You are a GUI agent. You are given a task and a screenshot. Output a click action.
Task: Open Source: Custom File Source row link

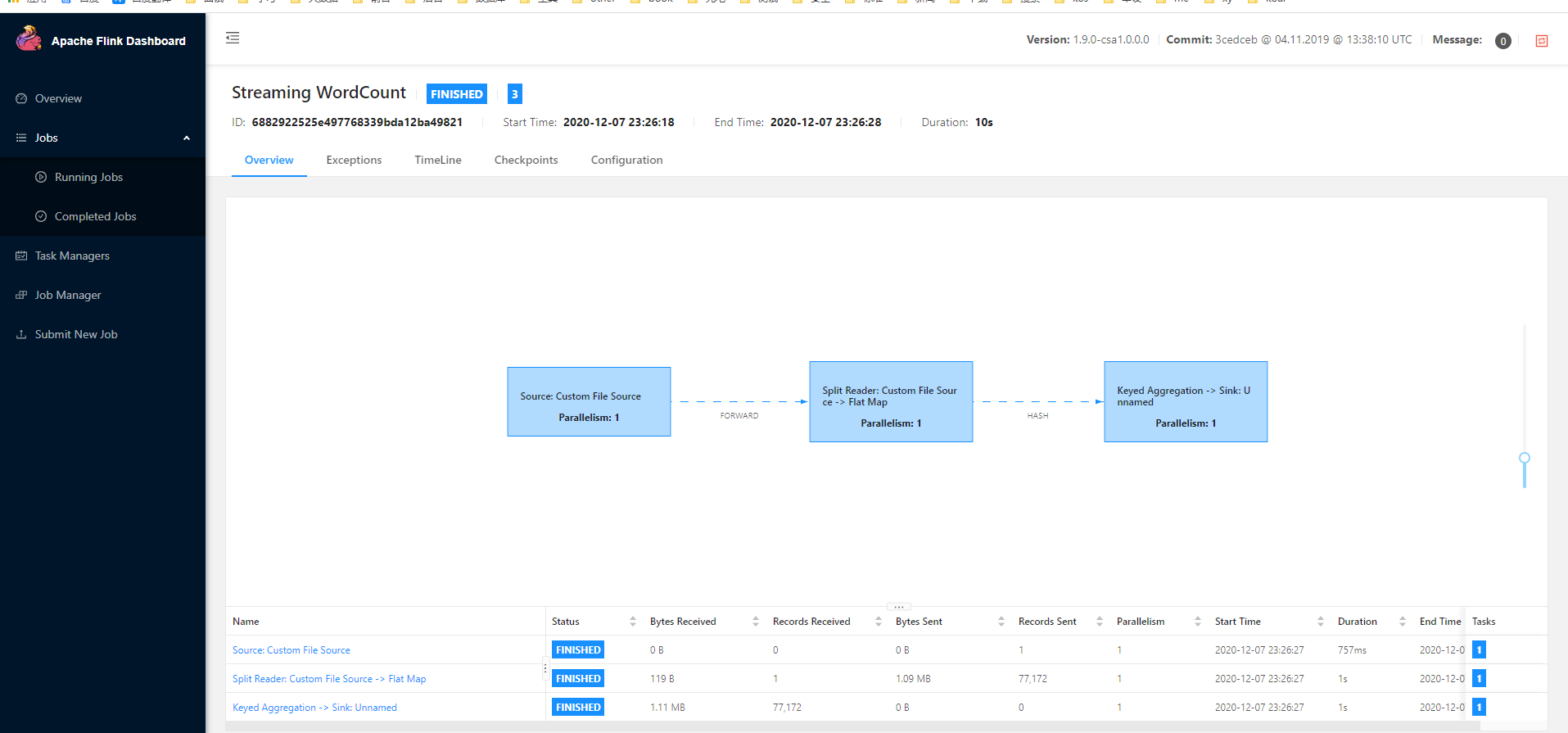291,650
